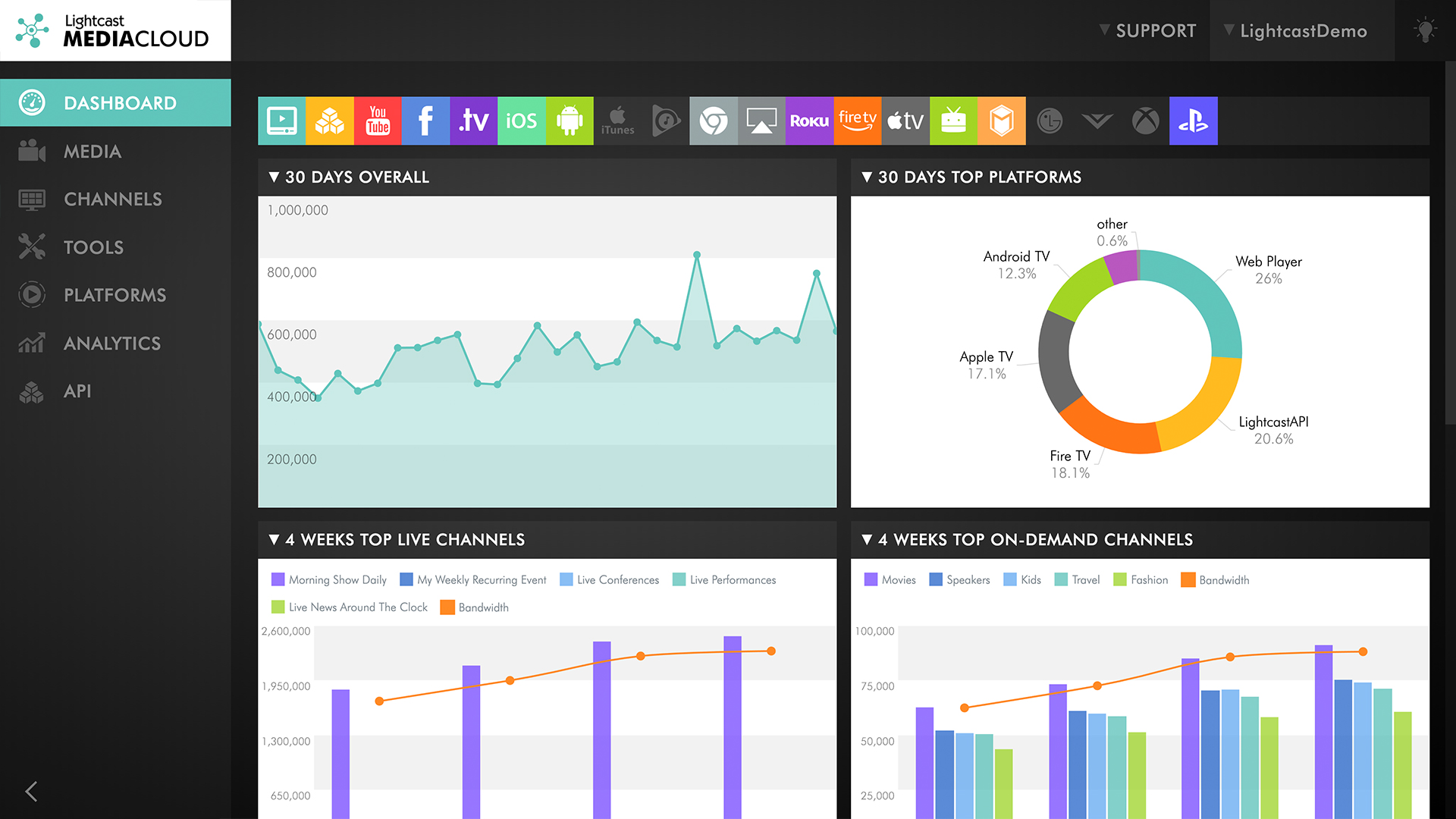This screenshot has width=1456, height=819.
Task: Click the Xbox platform icon
Action: pos(1145,121)
